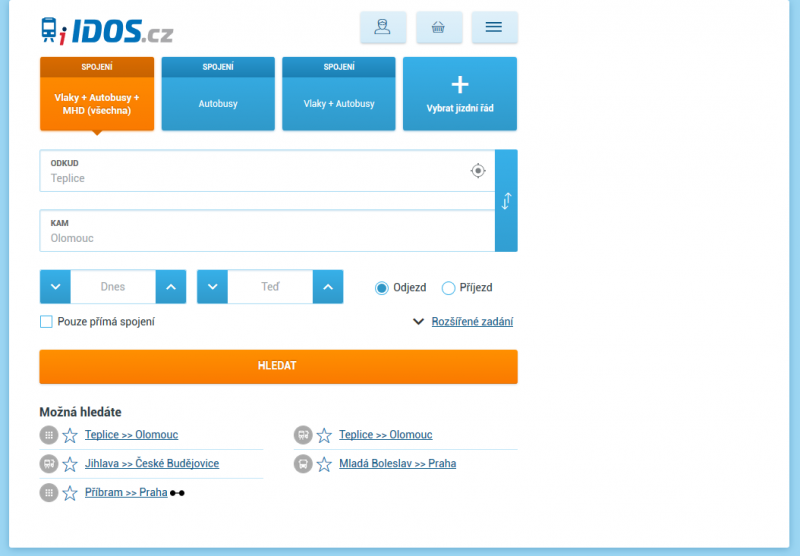
Task: Use my current location icon in Odkud
Action: point(478,170)
